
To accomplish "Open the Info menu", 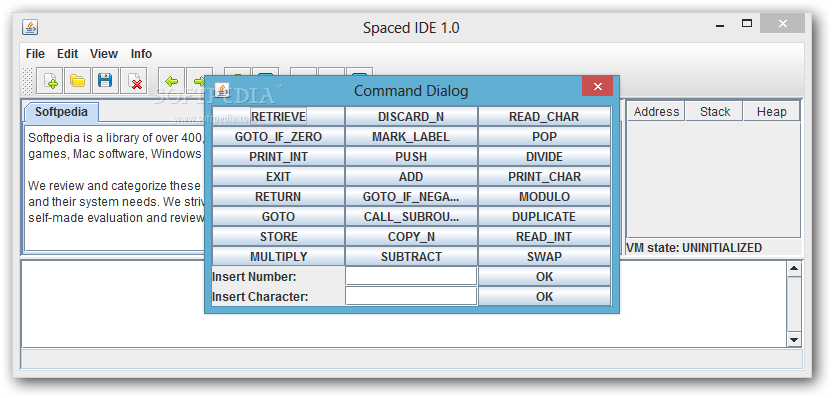I will point(141,54).
